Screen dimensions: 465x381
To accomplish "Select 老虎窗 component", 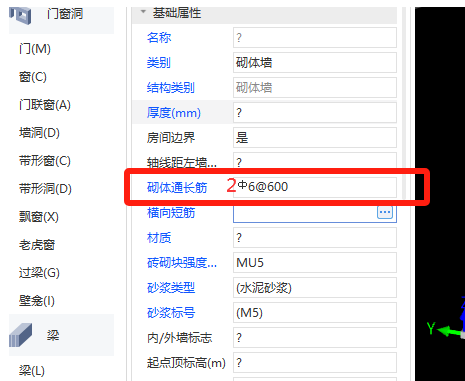I will [37, 245].
